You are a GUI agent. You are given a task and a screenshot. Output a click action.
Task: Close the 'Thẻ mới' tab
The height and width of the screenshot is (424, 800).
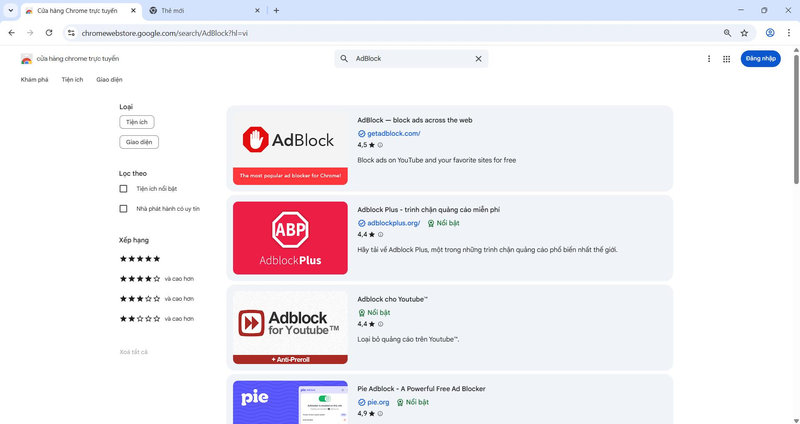click(x=257, y=10)
